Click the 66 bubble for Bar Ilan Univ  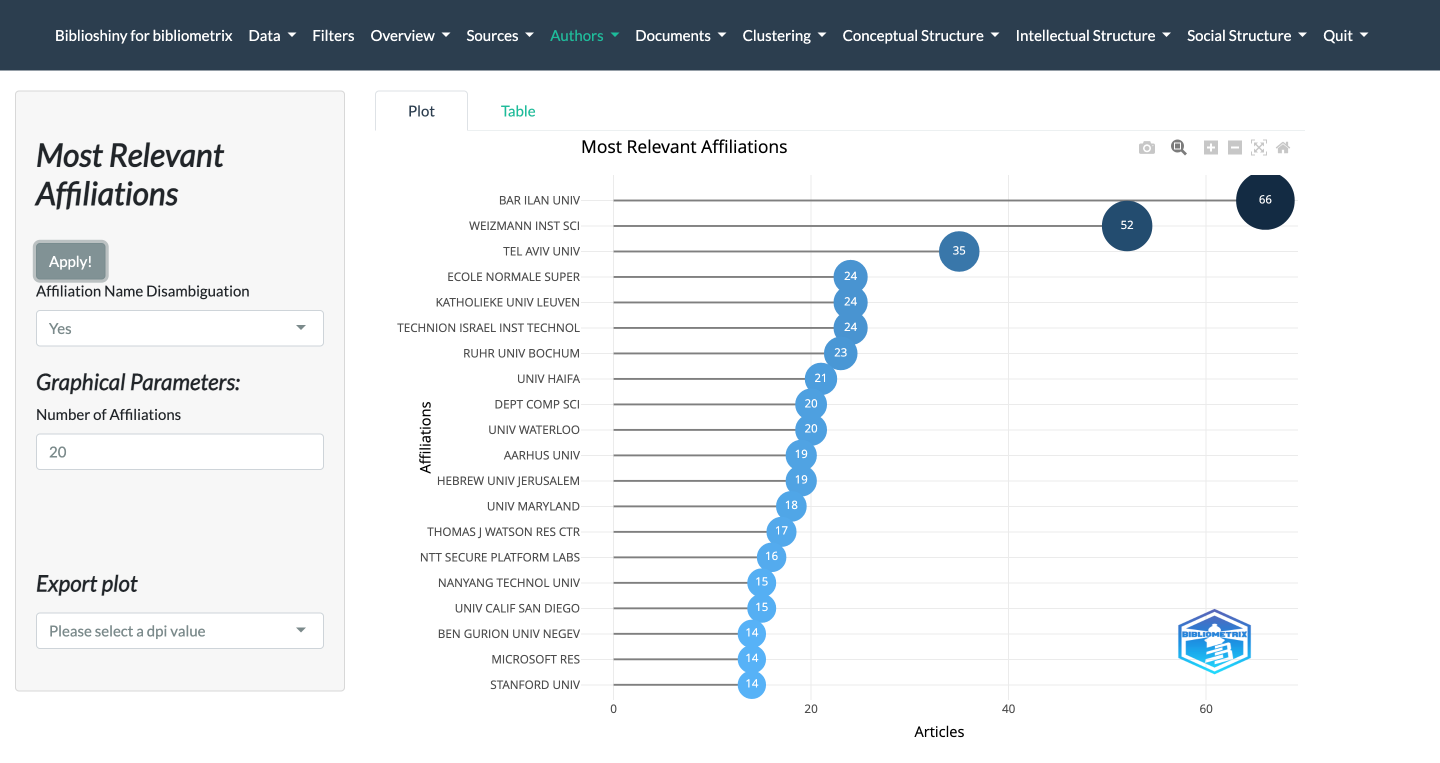pos(1265,200)
